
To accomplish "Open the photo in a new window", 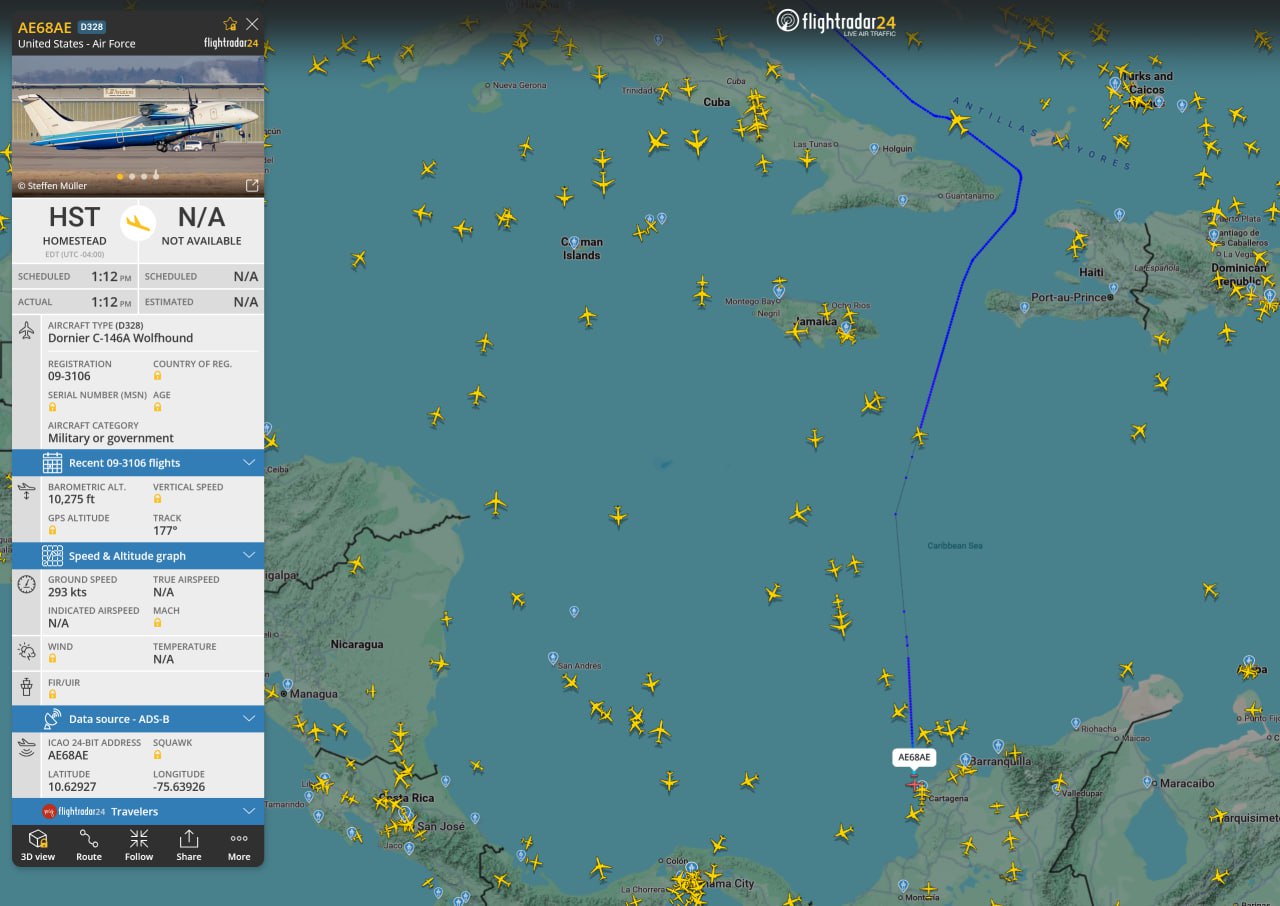I will click(x=252, y=185).
